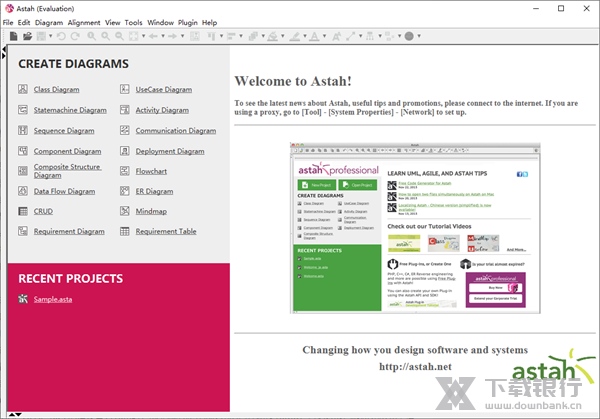Click the Deployment Diagram icon
The image size is (600, 419).
(125, 151)
